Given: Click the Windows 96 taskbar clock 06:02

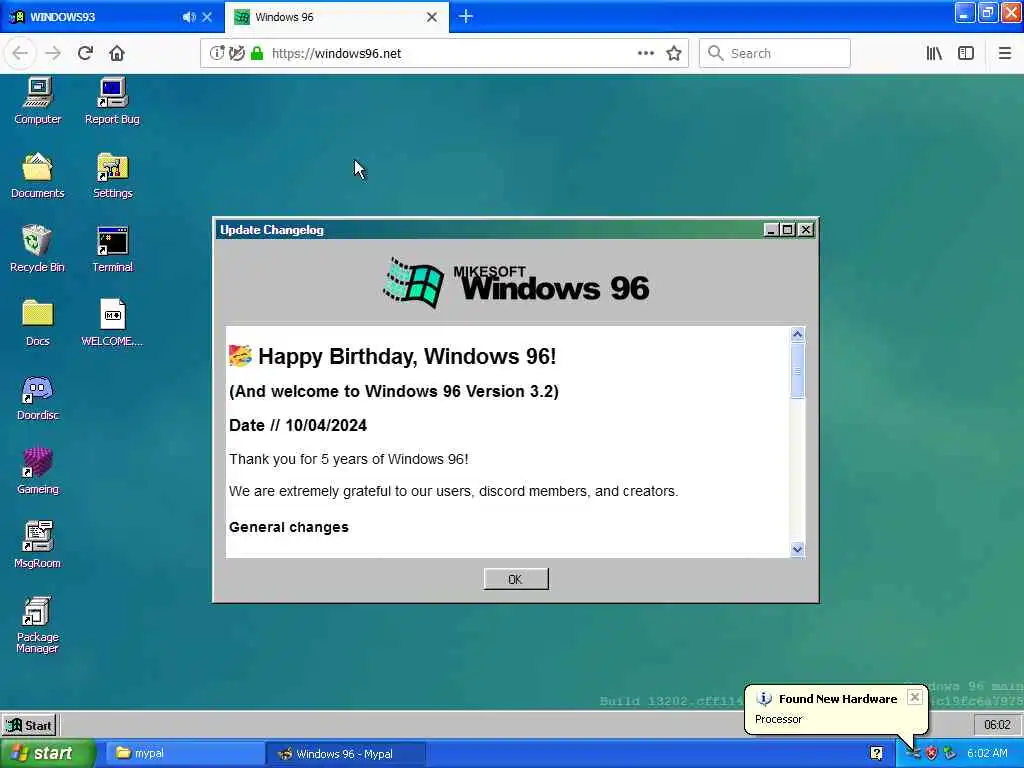Looking at the screenshot, I should pyautogui.click(x=997, y=725).
